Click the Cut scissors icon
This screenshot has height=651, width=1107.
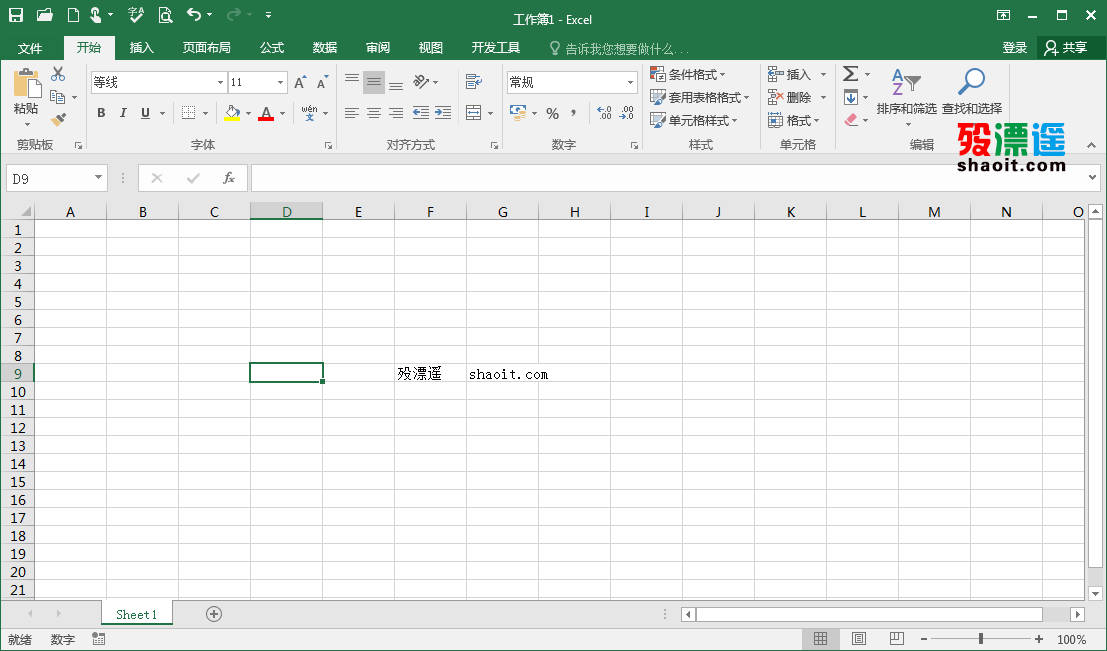pos(58,73)
